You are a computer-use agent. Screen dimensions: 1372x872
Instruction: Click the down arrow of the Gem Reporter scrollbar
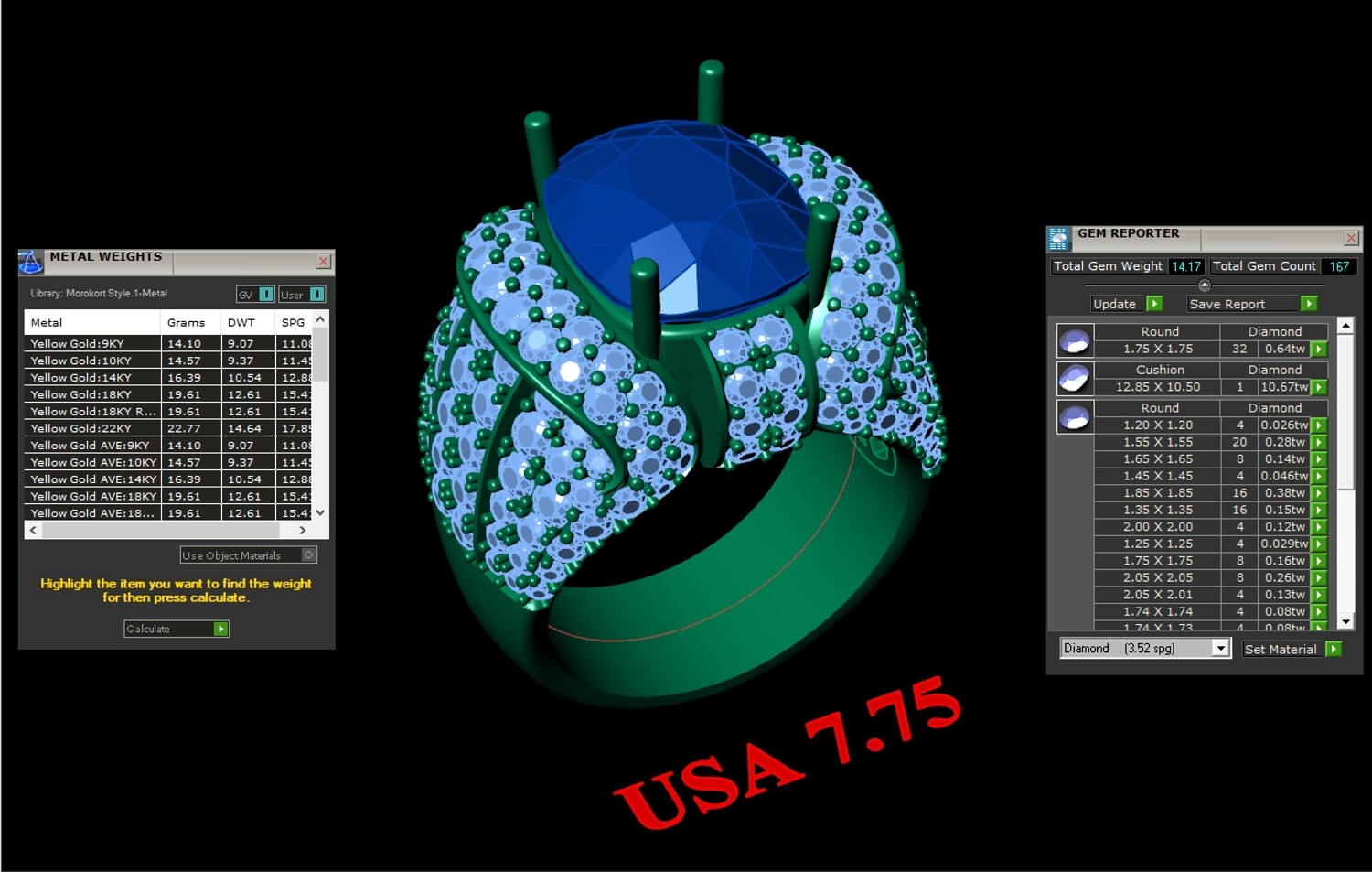(x=1345, y=622)
